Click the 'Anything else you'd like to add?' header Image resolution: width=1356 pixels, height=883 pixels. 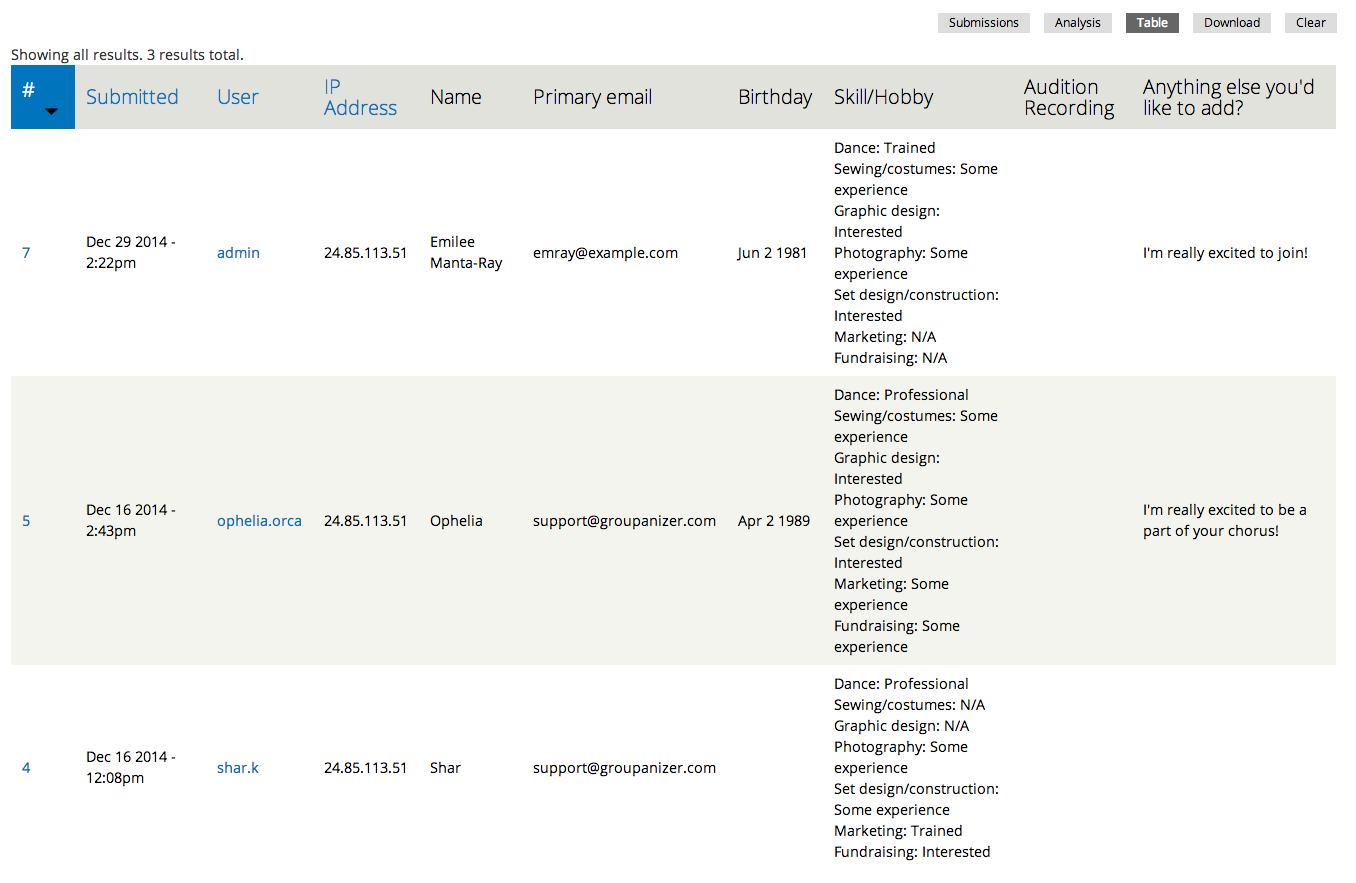[x=1228, y=97]
